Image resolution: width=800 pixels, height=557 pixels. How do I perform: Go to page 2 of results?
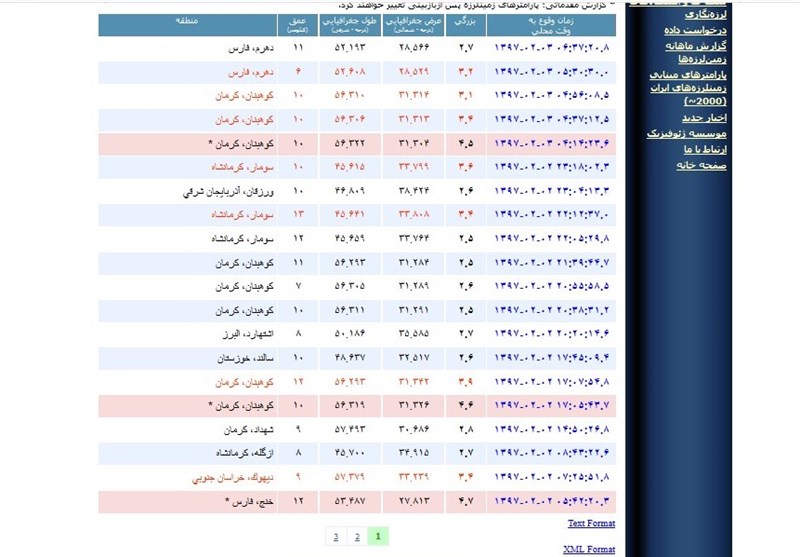tap(355, 536)
